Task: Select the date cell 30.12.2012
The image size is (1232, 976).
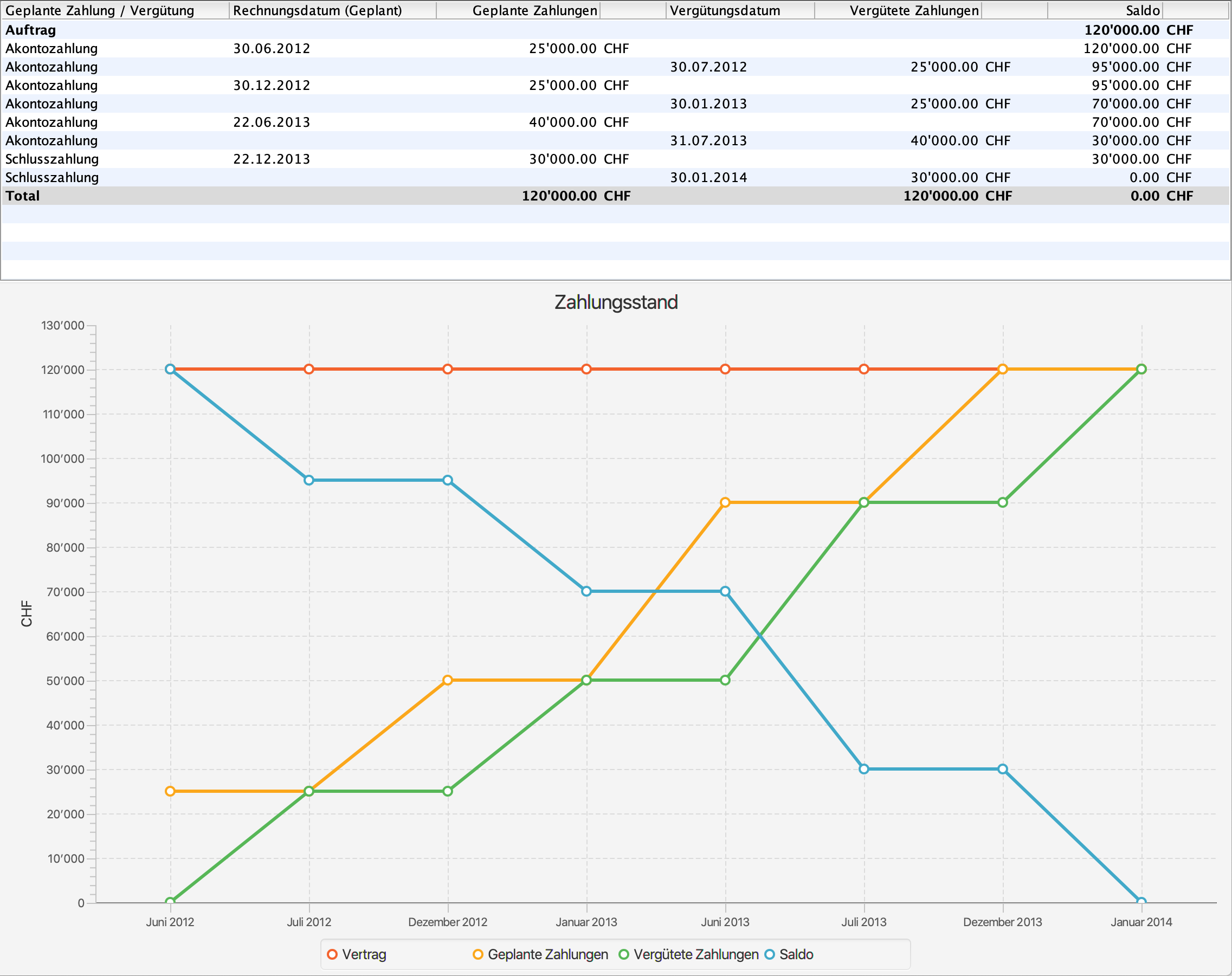Action: [x=272, y=85]
